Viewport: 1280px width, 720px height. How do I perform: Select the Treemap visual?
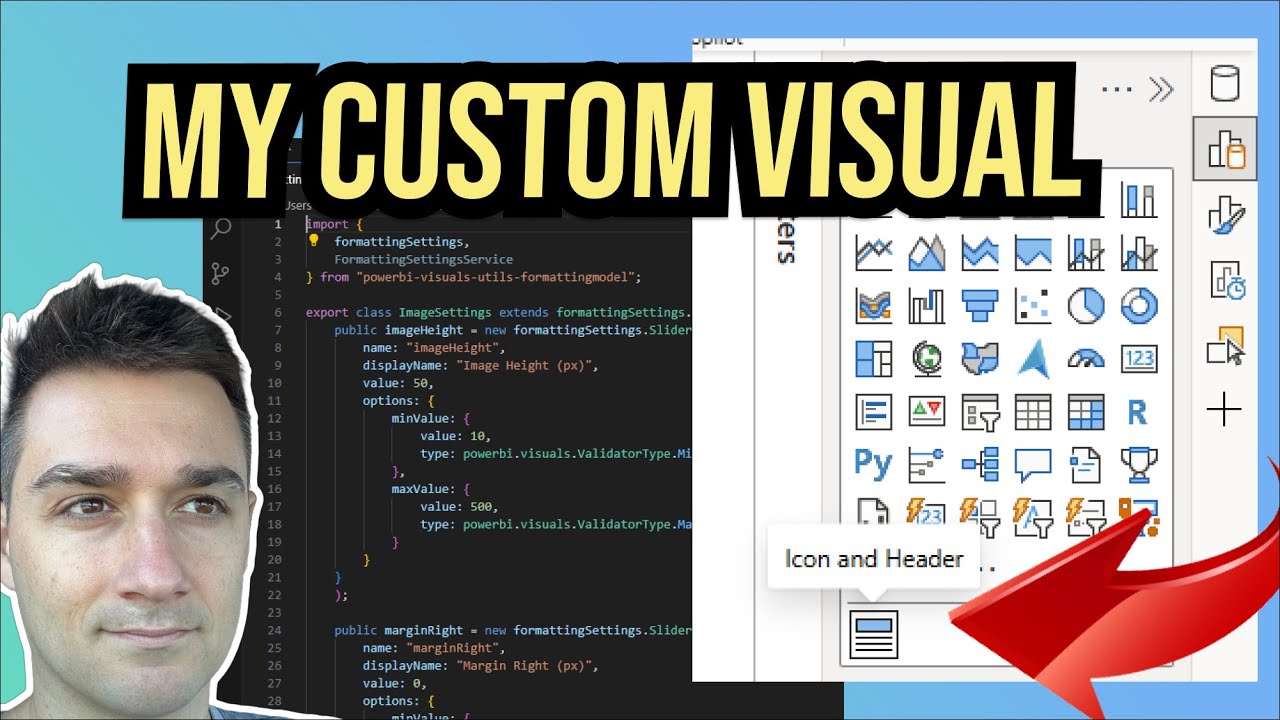tap(874, 359)
